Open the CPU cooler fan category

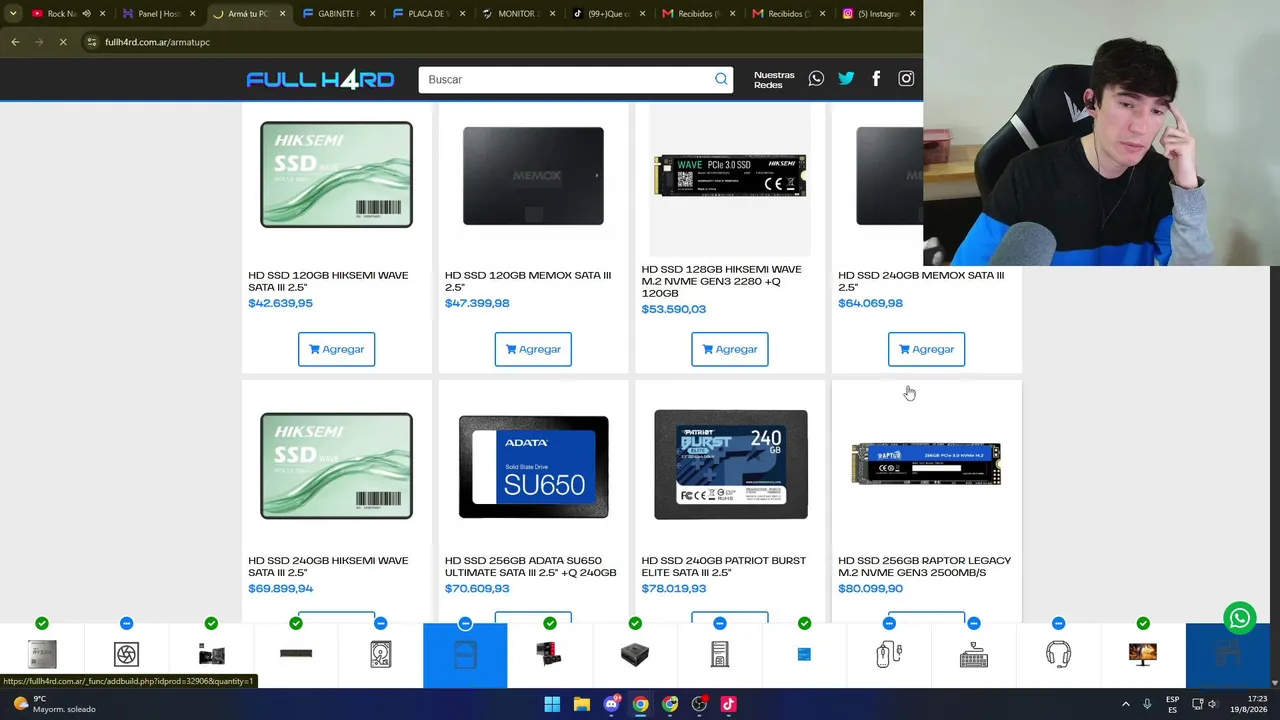coord(126,655)
